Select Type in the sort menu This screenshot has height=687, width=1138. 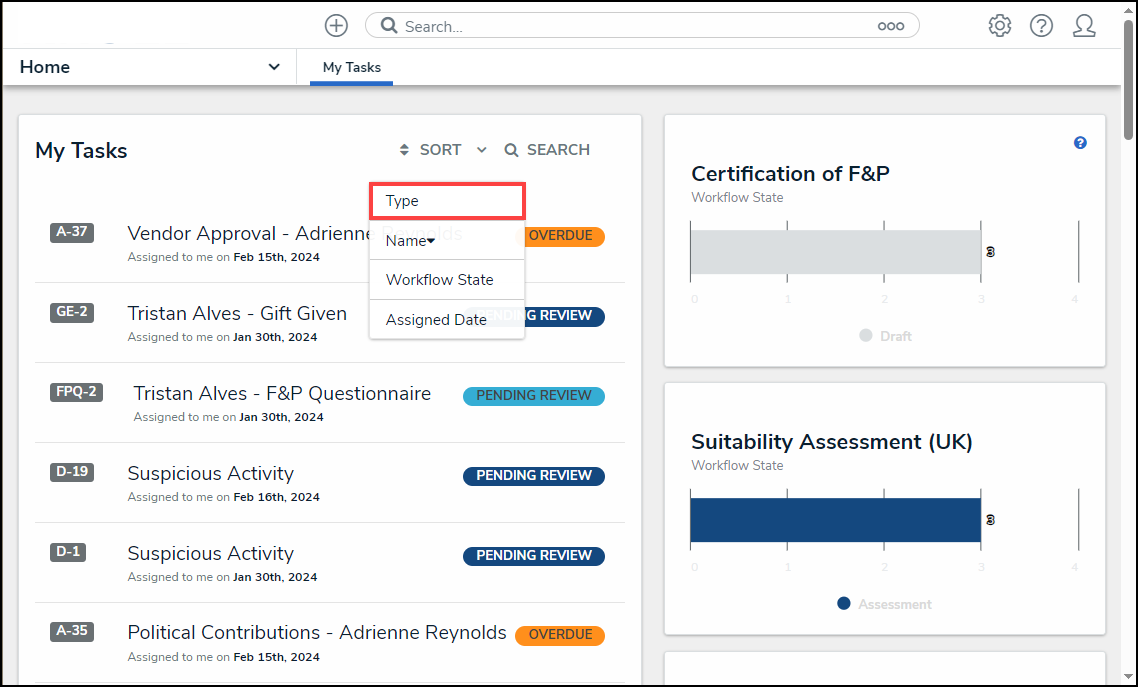click(446, 201)
